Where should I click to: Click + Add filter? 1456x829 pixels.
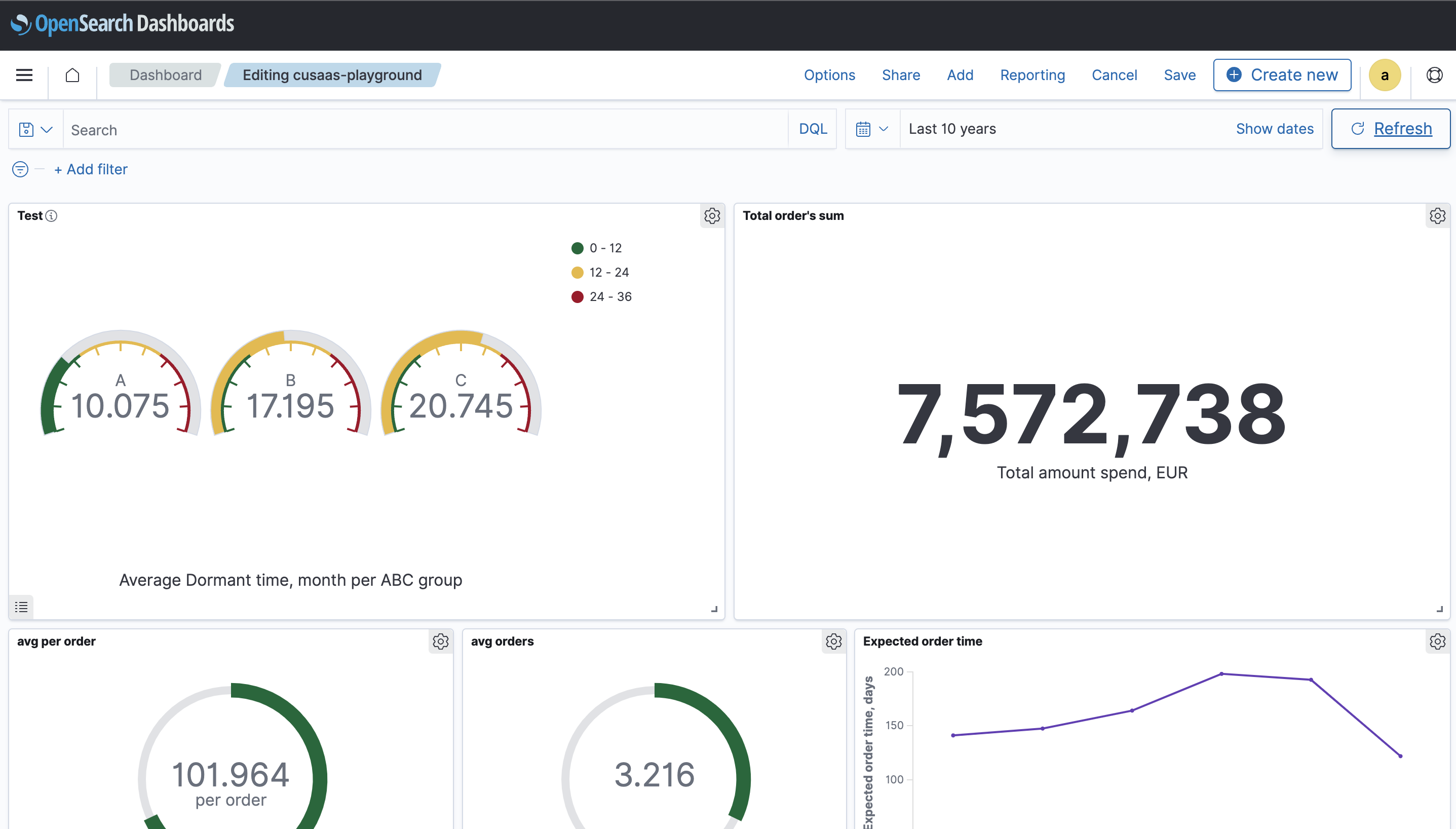[x=91, y=169]
